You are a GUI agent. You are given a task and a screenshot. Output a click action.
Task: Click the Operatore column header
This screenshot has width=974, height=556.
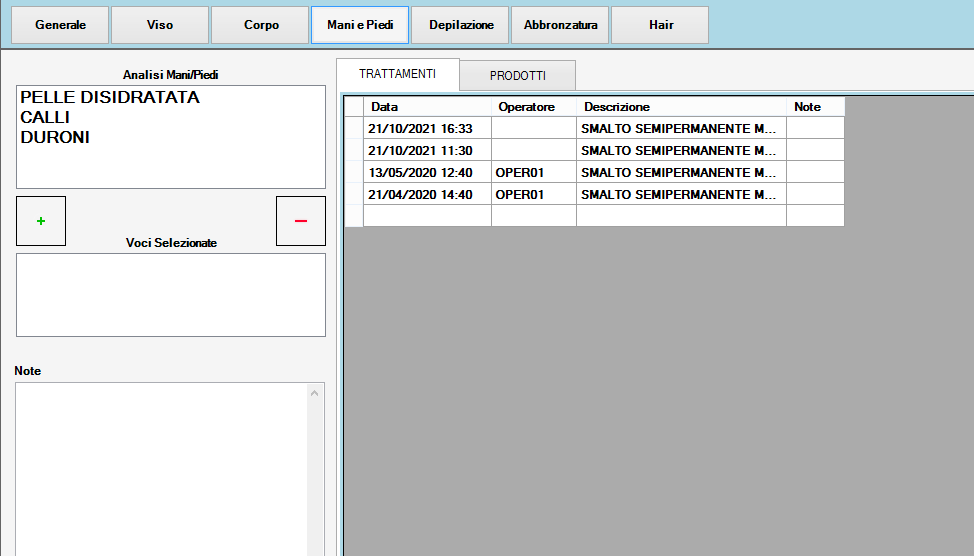pos(533,107)
